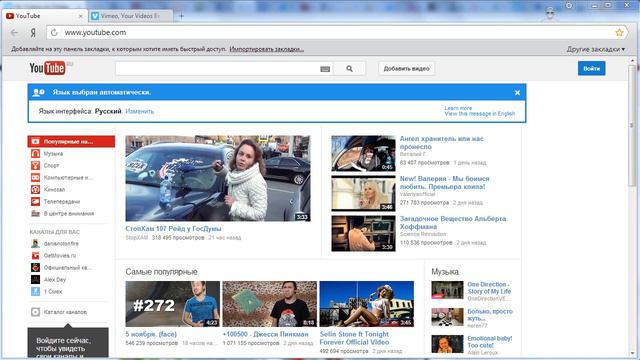Click the Изменить language link

point(140,111)
